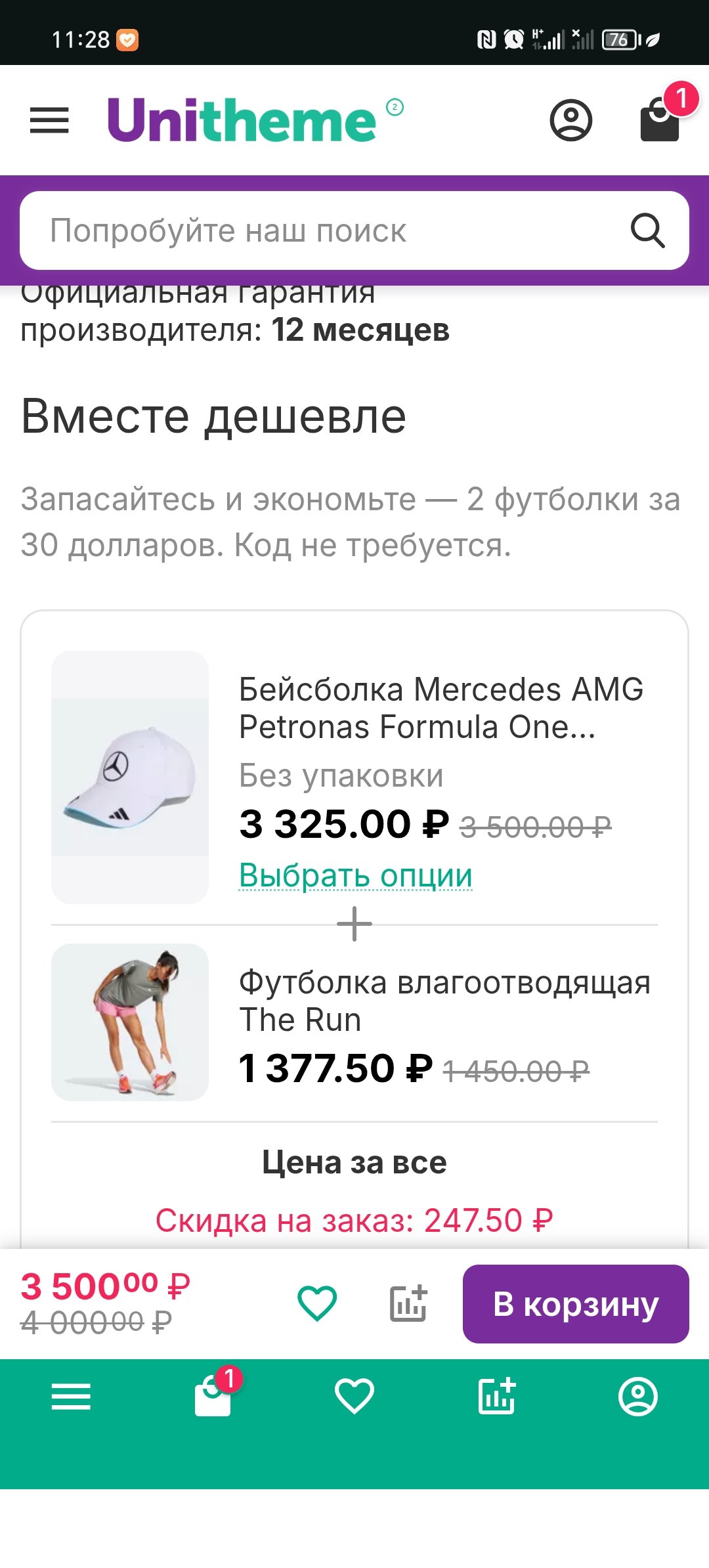709x1568 pixels.
Task: Click the "Выбрать опции" link
Action: click(355, 875)
